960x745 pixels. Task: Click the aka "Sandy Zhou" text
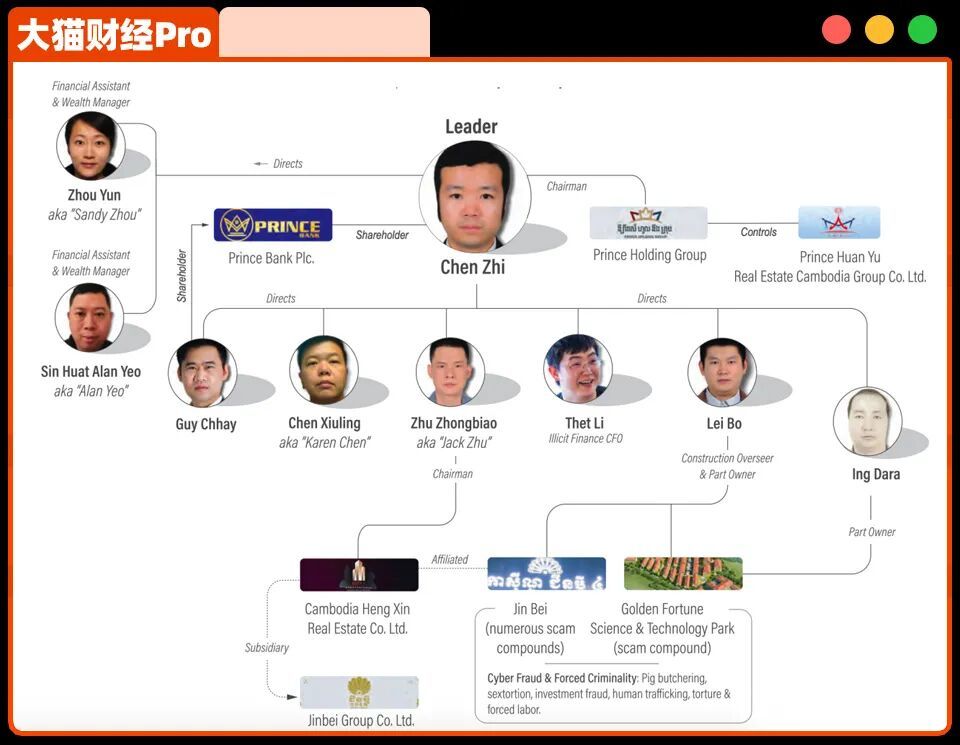point(94,214)
